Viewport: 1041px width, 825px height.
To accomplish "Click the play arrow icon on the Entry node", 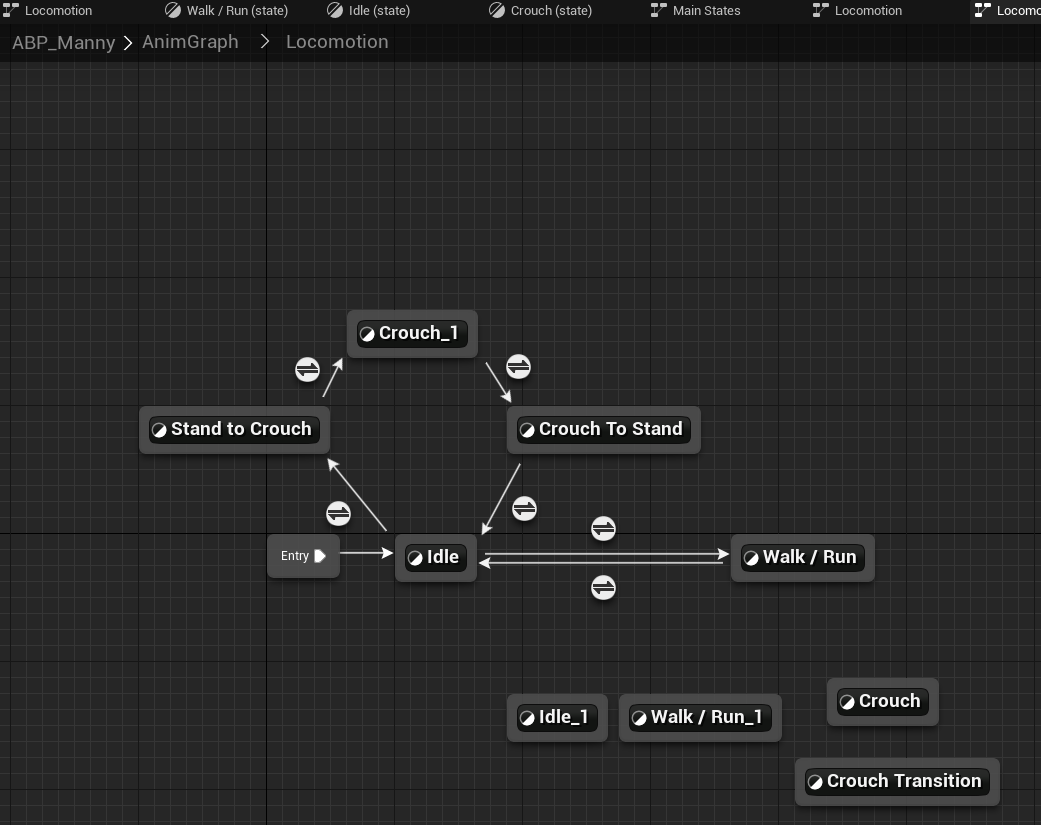I will (318, 556).
